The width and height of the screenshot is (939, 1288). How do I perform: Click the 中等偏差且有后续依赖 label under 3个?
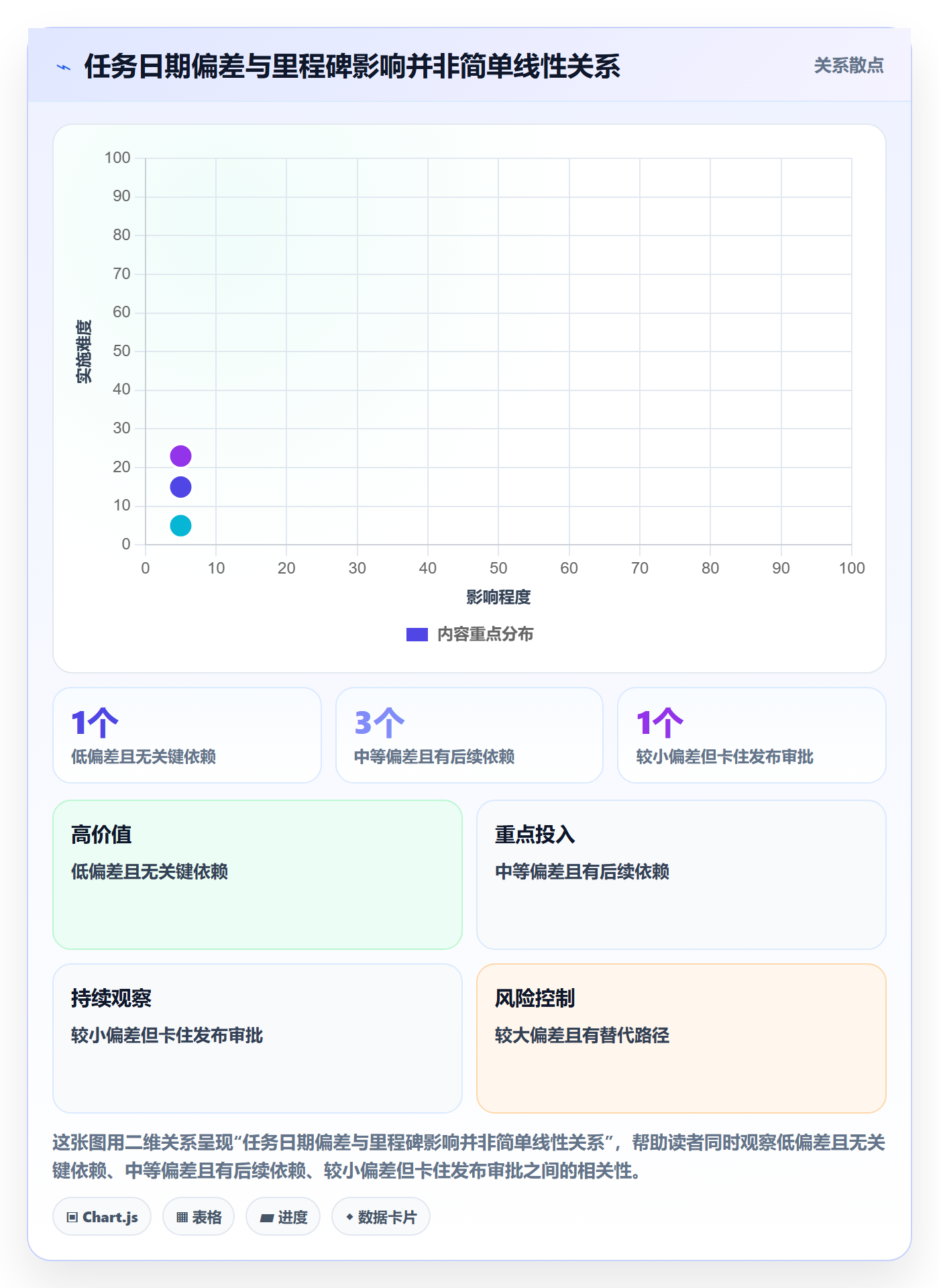(x=435, y=757)
